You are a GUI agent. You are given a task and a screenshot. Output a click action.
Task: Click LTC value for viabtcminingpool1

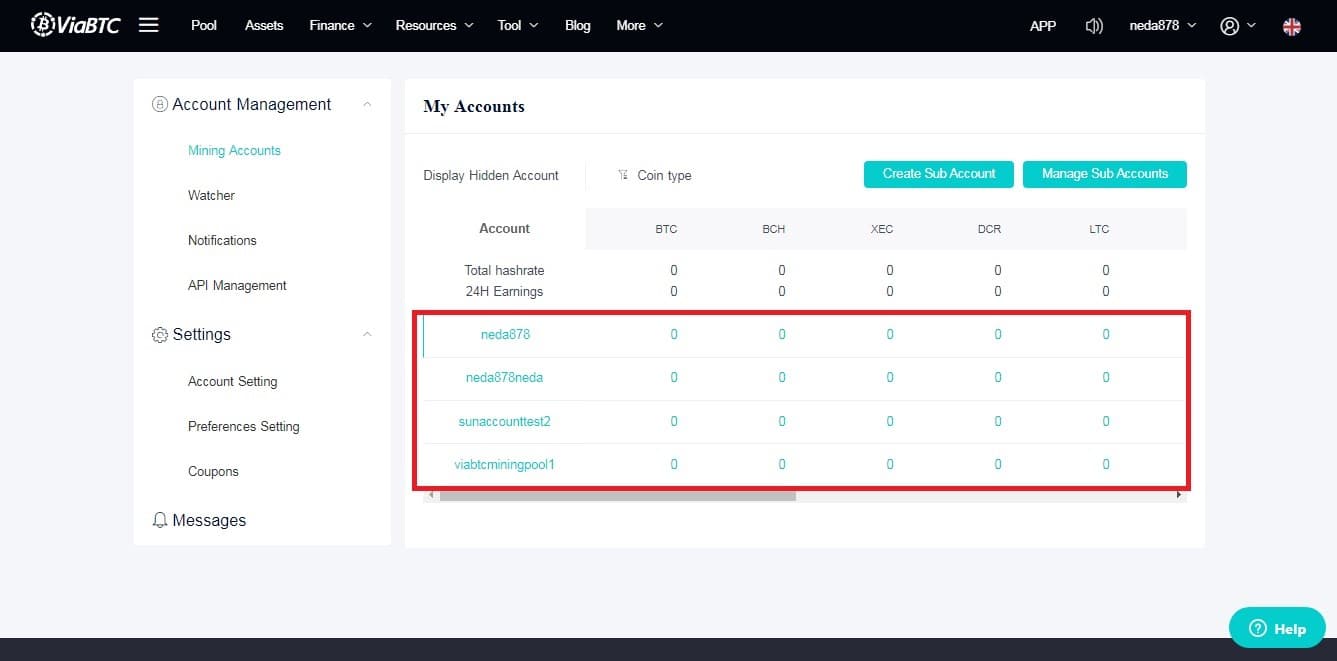click(x=1106, y=464)
